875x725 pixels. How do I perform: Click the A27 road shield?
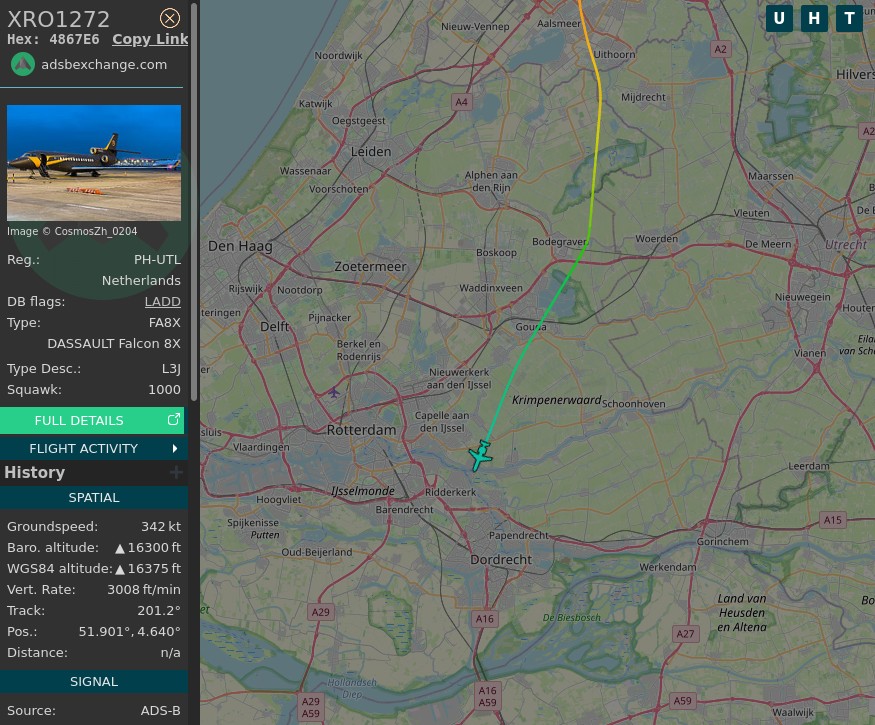[685, 634]
